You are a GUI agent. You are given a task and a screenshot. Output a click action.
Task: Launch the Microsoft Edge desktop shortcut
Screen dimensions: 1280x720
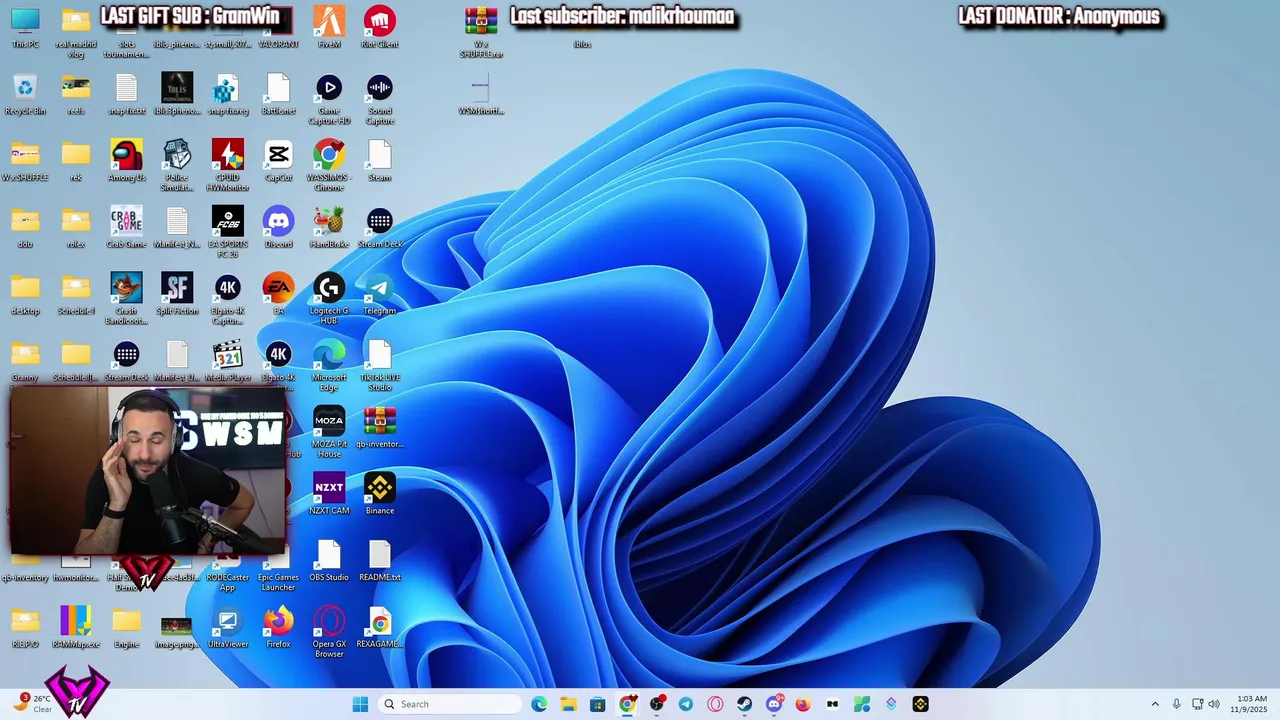click(x=329, y=365)
